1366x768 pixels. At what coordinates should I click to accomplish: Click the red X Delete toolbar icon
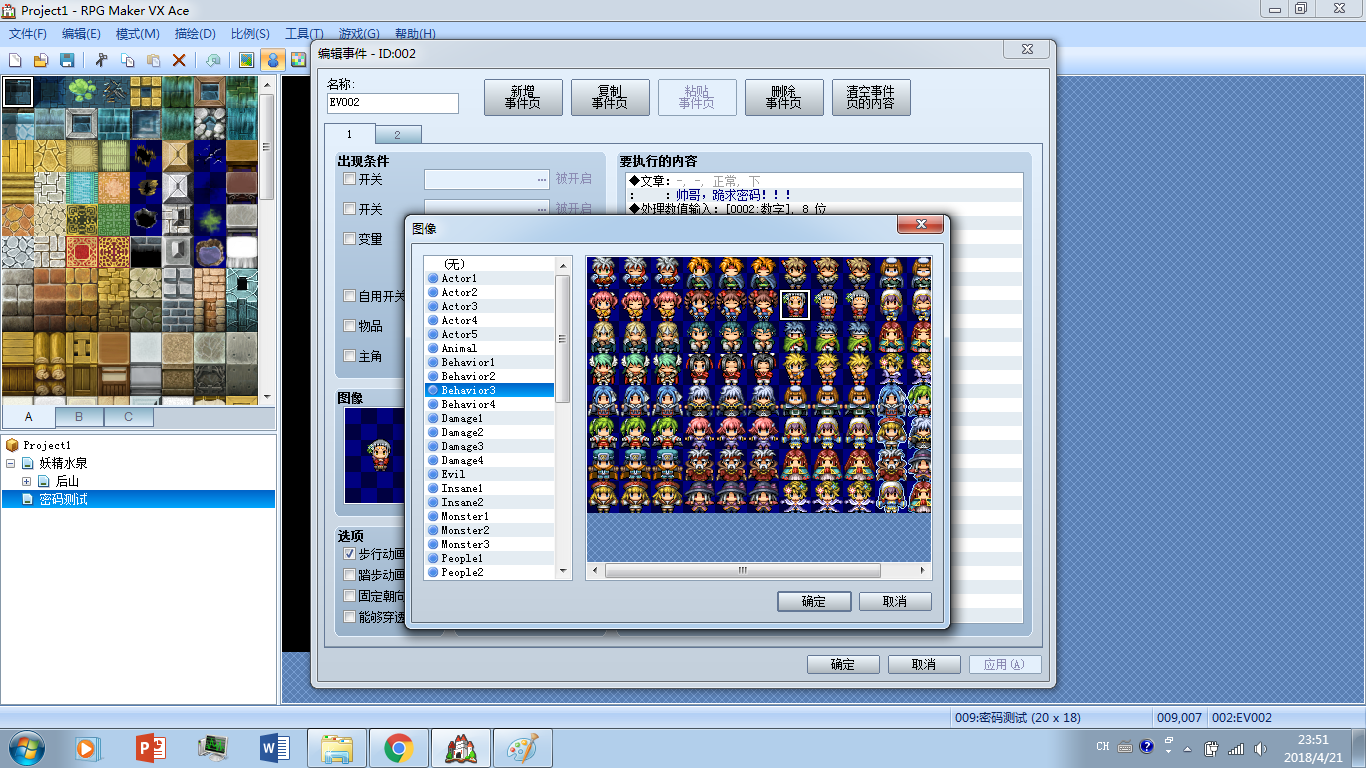179,60
